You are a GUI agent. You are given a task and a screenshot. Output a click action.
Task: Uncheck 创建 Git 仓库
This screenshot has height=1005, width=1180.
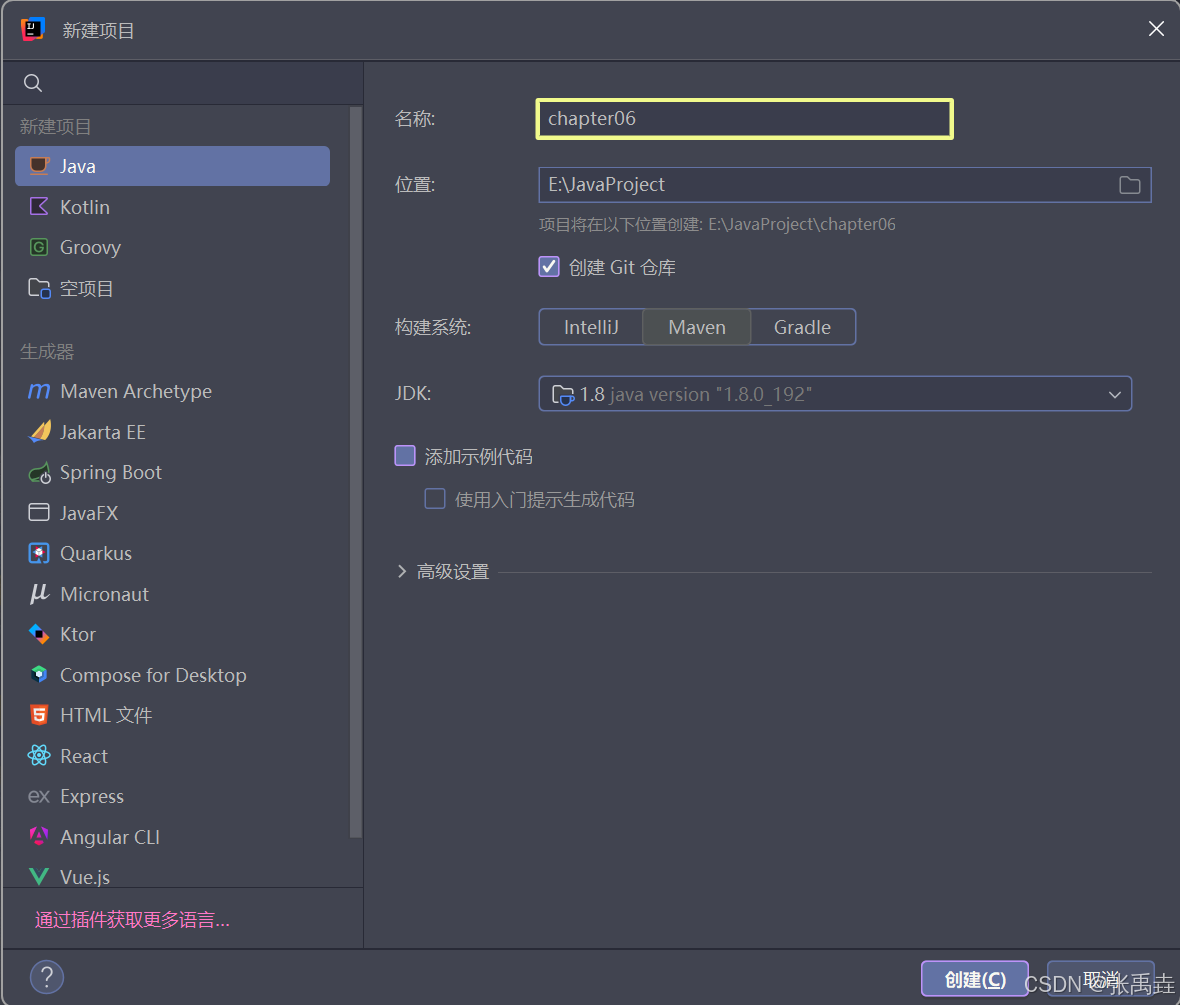pos(548,267)
